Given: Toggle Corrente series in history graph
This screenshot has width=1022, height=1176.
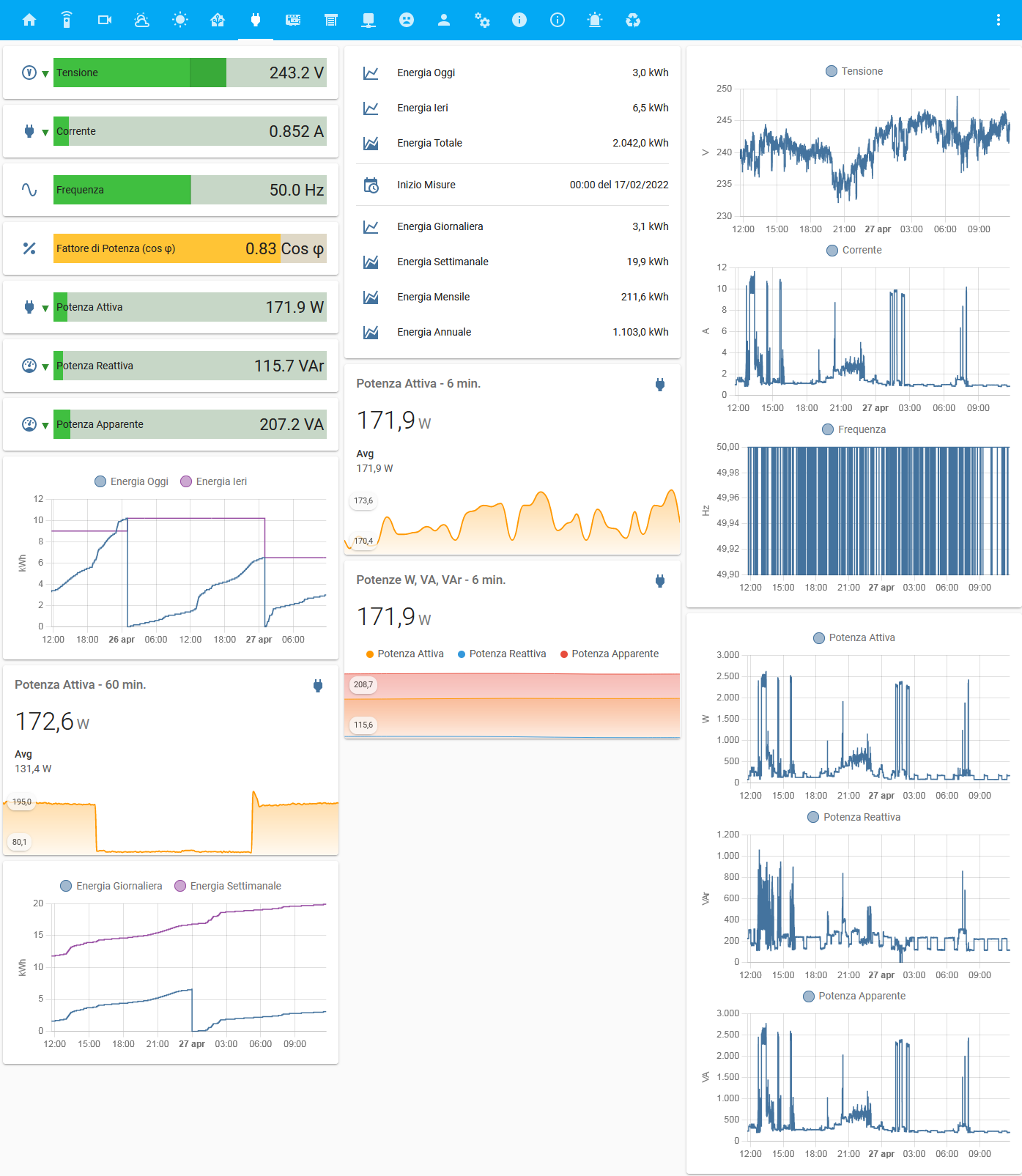Looking at the screenshot, I should (854, 250).
